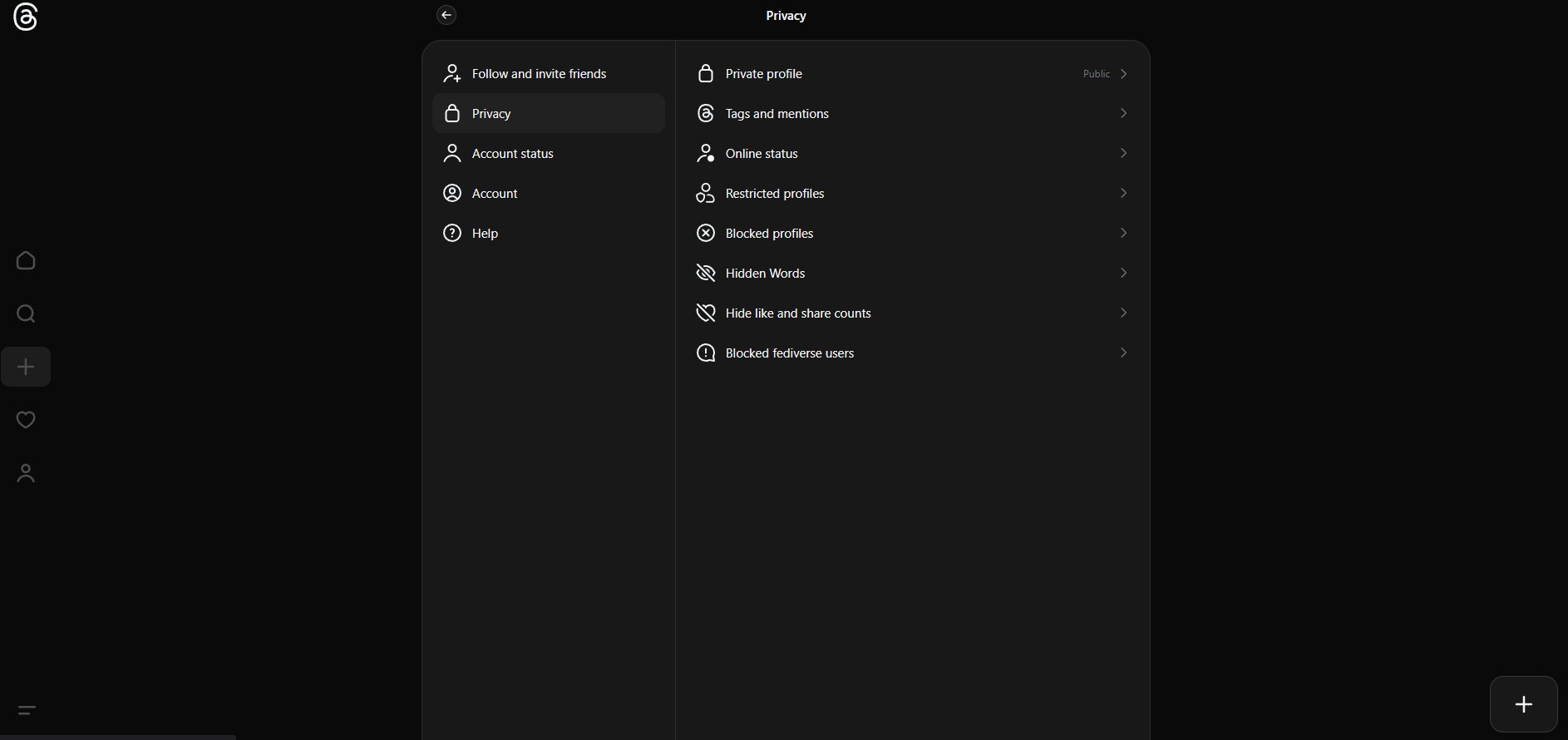Open the Home feed icon
Screen dimensions: 1568x740
coord(26,261)
